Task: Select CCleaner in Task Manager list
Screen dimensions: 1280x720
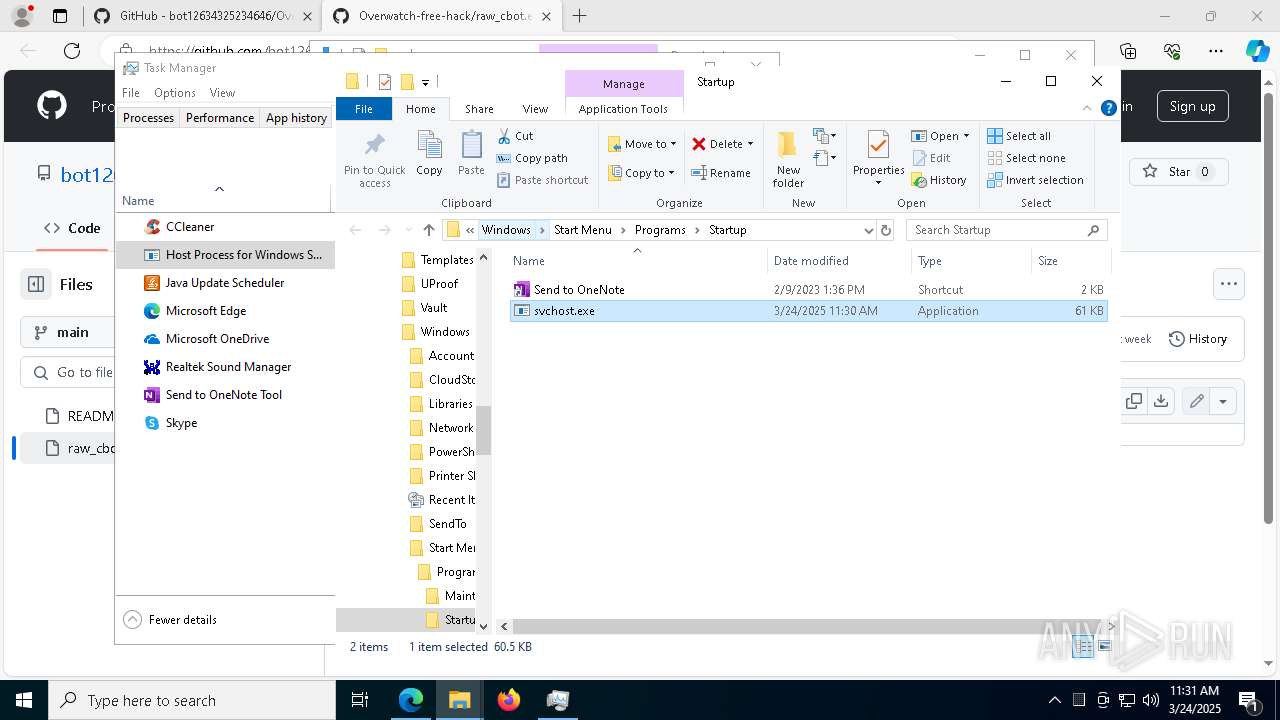Action: pyautogui.click(x=225, y=227)
